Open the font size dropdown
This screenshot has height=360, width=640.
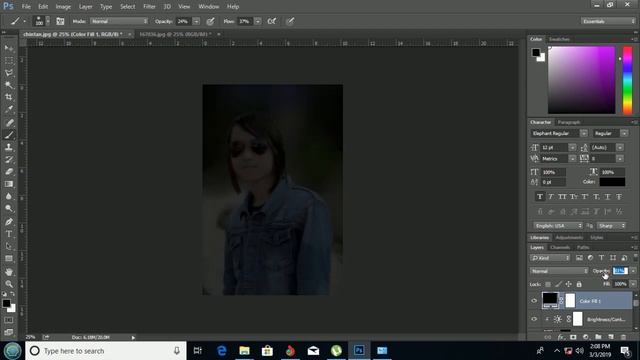pyautogui.click(x=572, y=147)
